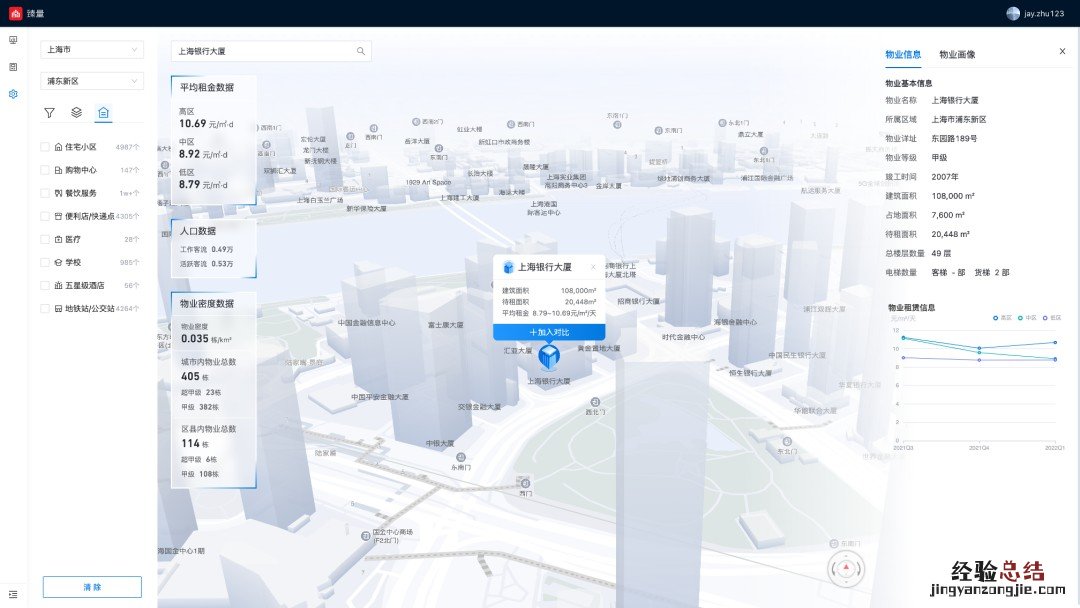This screenshot has width=1080, height=608.
Task: Click the 中国平安金融大厦 map label
Action: pyautogui.click(x=380, y=397)
